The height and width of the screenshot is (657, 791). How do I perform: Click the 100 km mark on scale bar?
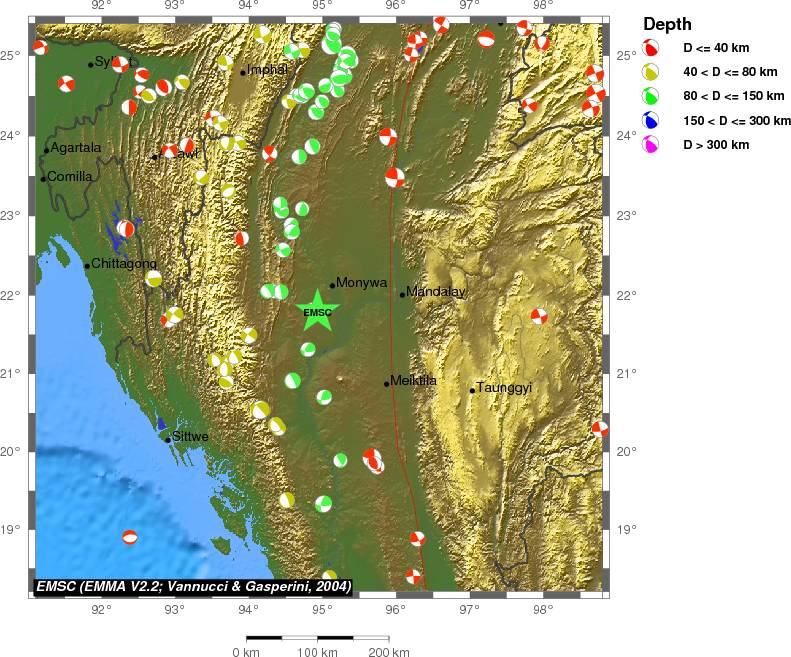coord(318,653)
